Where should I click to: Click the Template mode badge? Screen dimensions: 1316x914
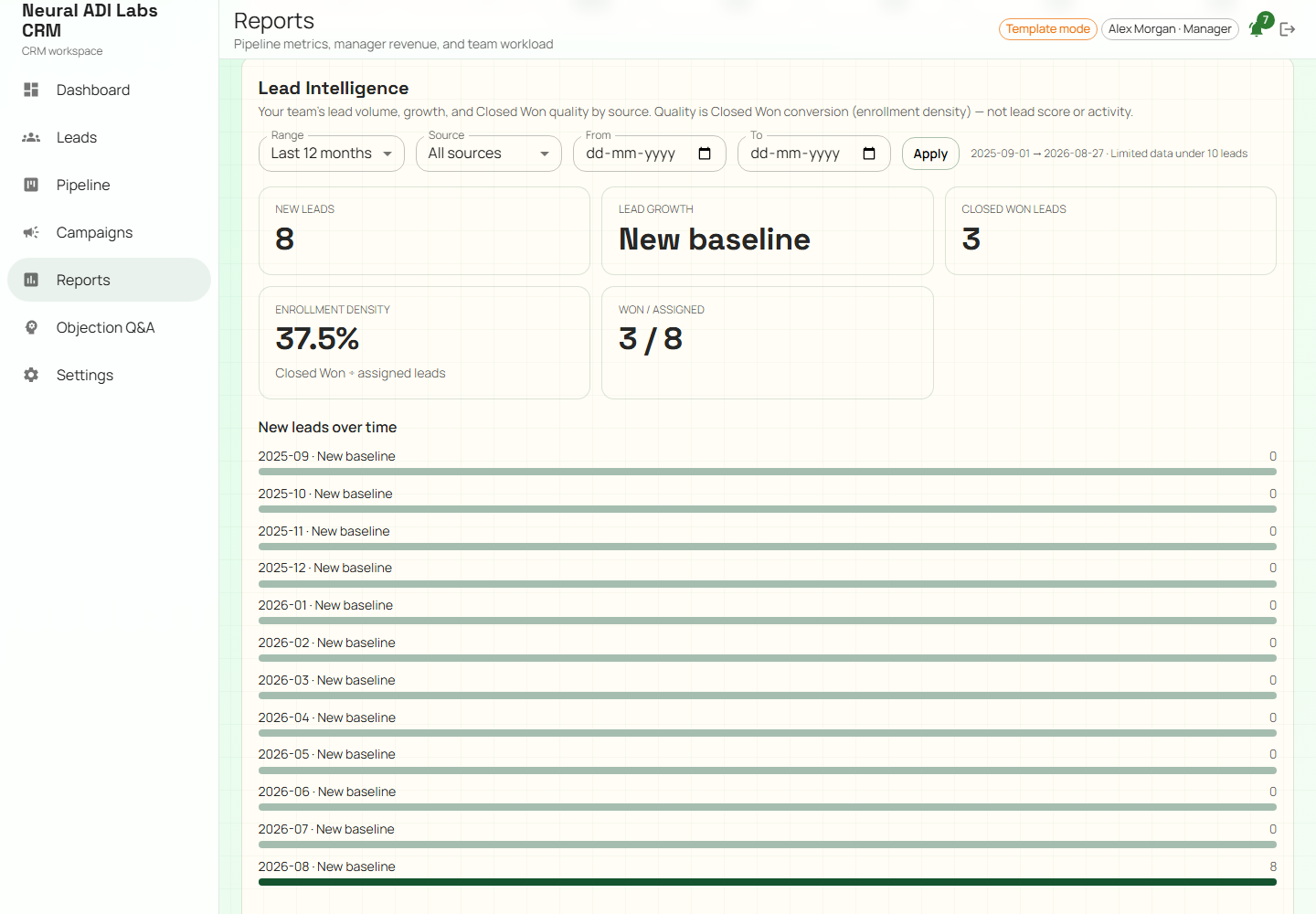click(1047, 29)
